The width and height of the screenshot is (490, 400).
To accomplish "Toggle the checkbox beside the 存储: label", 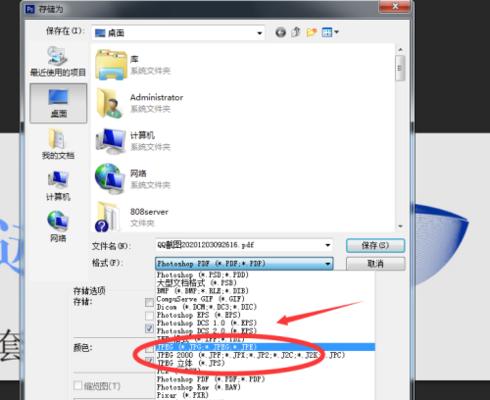I will click(x=149, y=303).
